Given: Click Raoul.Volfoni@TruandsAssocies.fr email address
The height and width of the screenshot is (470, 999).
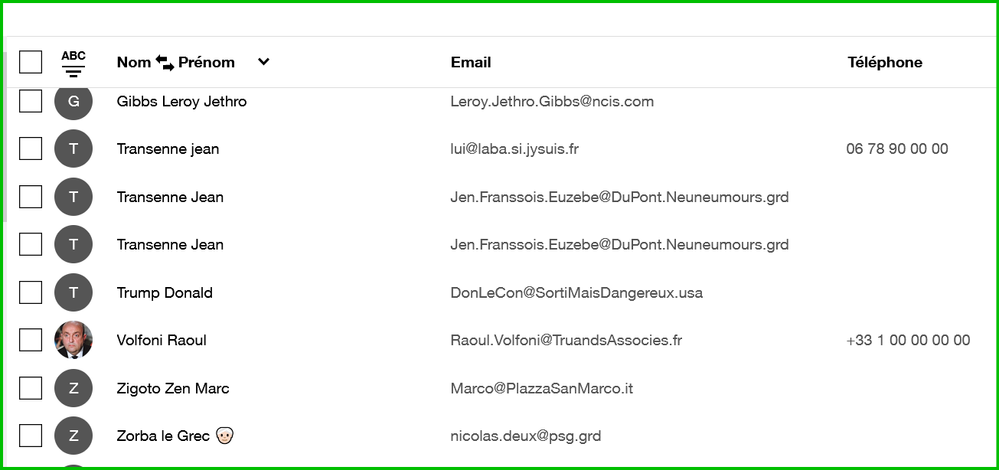Looking at the screenshot, I should 566,340.
